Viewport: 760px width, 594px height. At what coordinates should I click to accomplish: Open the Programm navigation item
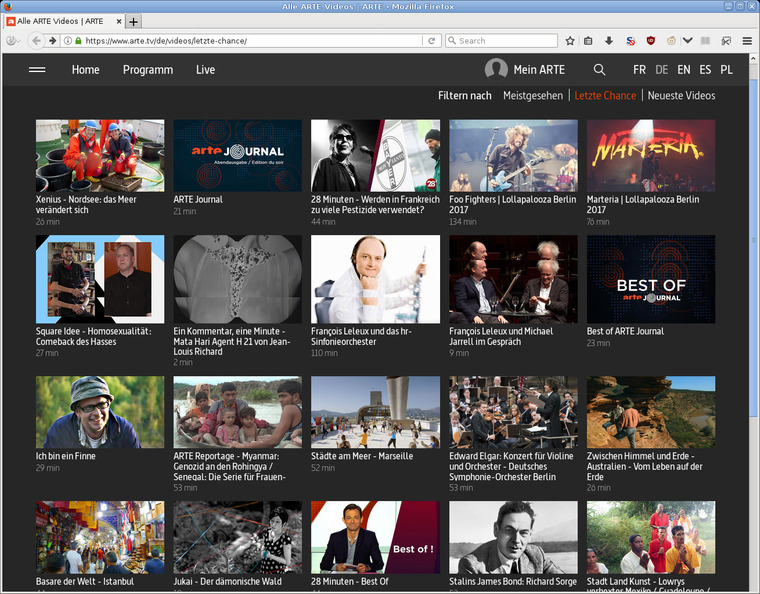click(148, 70)
